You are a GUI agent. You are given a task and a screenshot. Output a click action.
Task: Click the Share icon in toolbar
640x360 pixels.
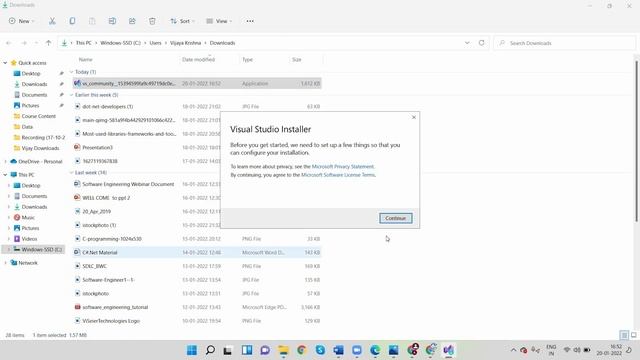132,21
